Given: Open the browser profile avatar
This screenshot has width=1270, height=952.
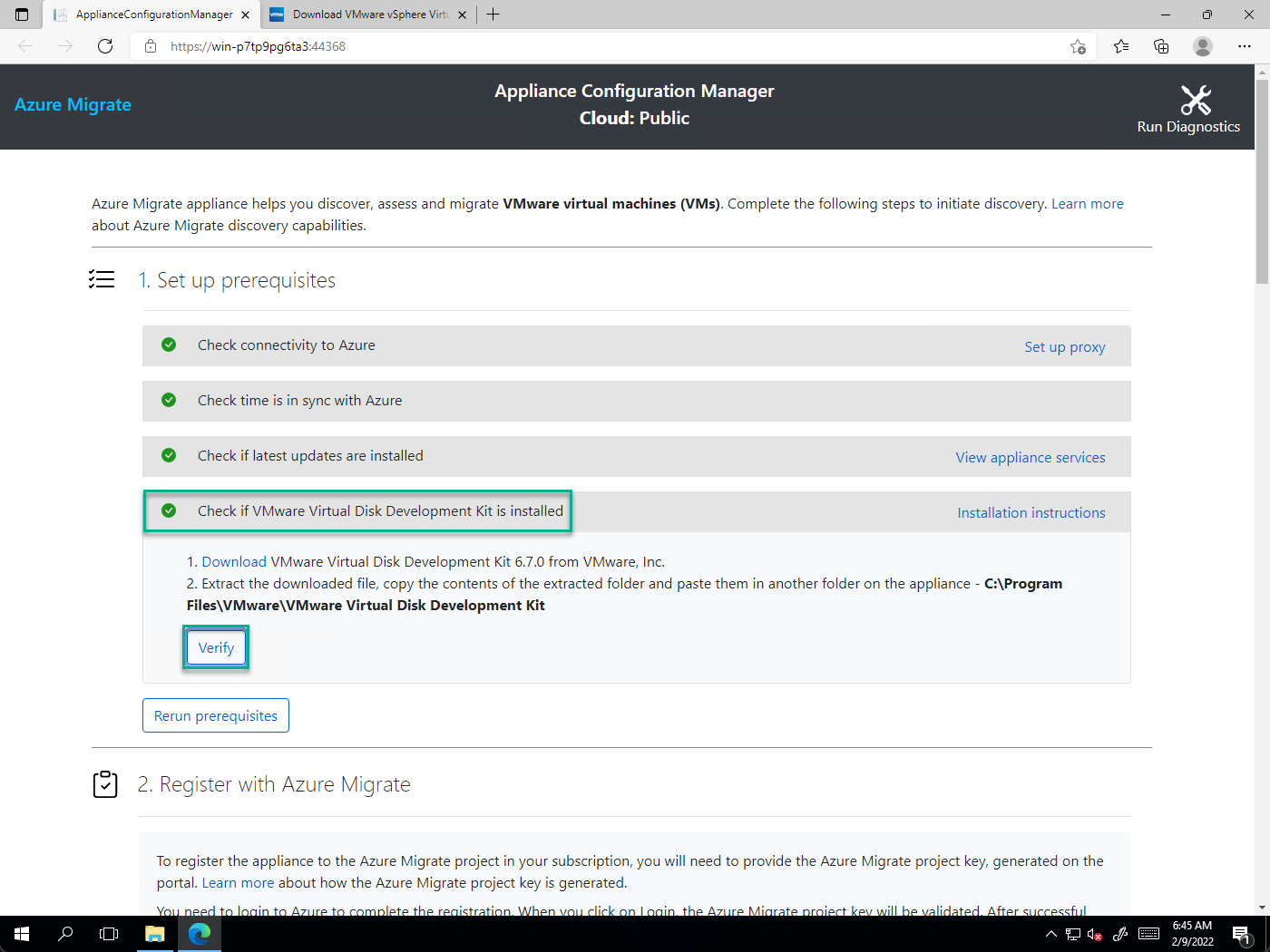Looking at the screenshot, I should tap(1203, 46).
